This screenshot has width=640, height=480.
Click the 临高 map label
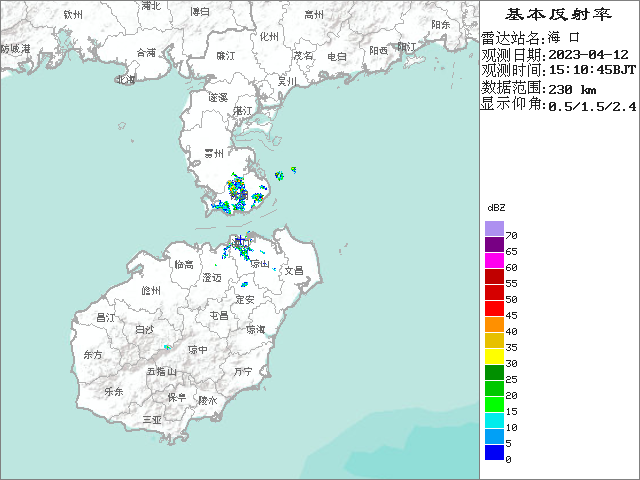click(184, 264)
